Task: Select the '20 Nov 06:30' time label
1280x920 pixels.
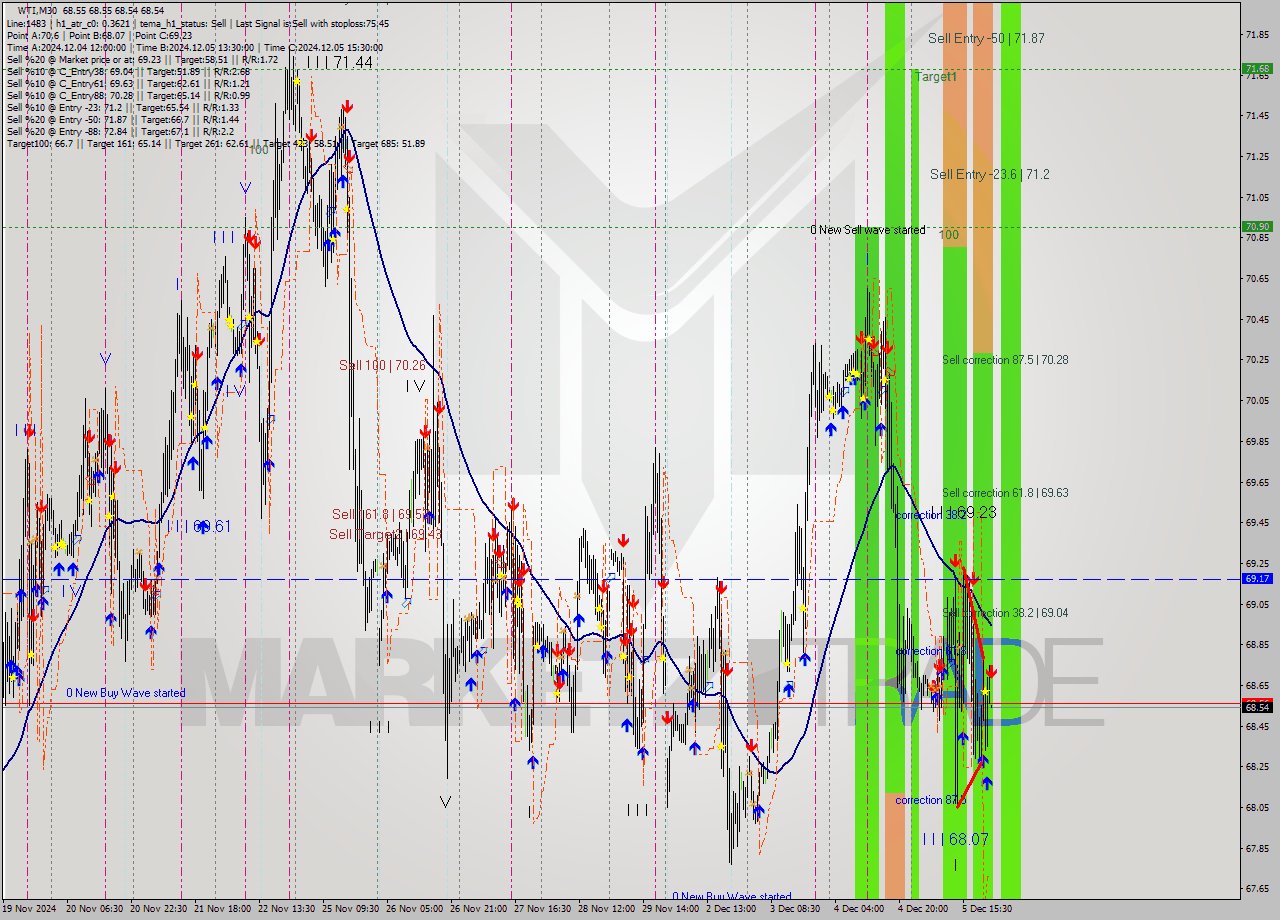Action: (x=94, y=909)
